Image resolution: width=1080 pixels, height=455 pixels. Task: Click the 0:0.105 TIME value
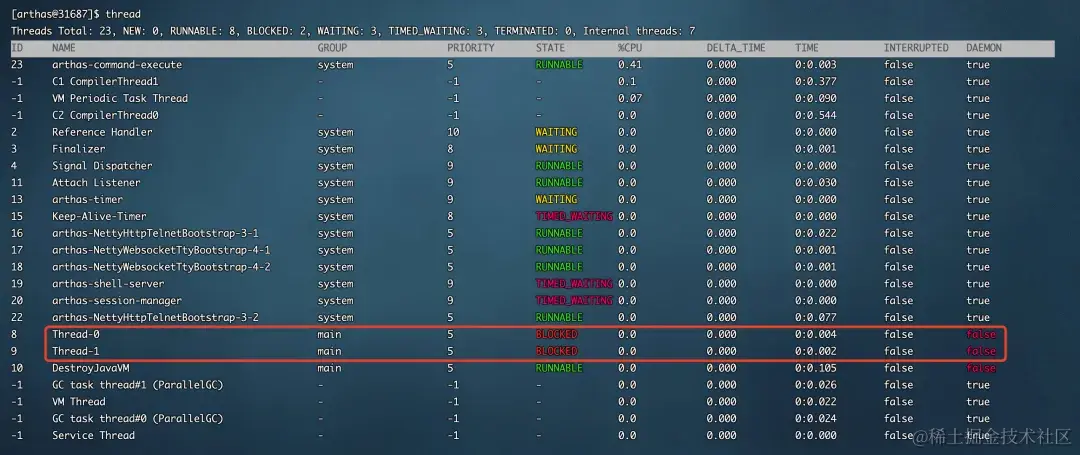click(x=816, y=368)
